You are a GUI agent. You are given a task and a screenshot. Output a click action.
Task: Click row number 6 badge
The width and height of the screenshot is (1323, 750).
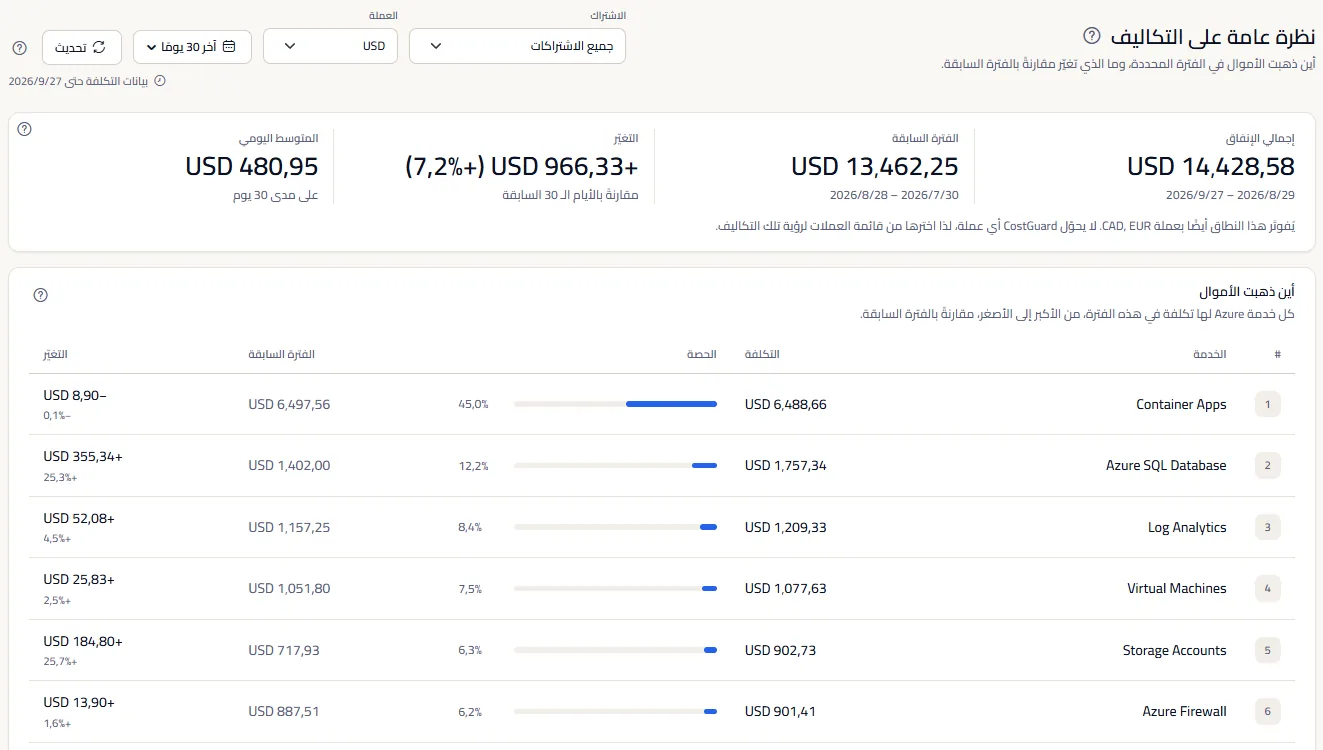pos(1267,711)
